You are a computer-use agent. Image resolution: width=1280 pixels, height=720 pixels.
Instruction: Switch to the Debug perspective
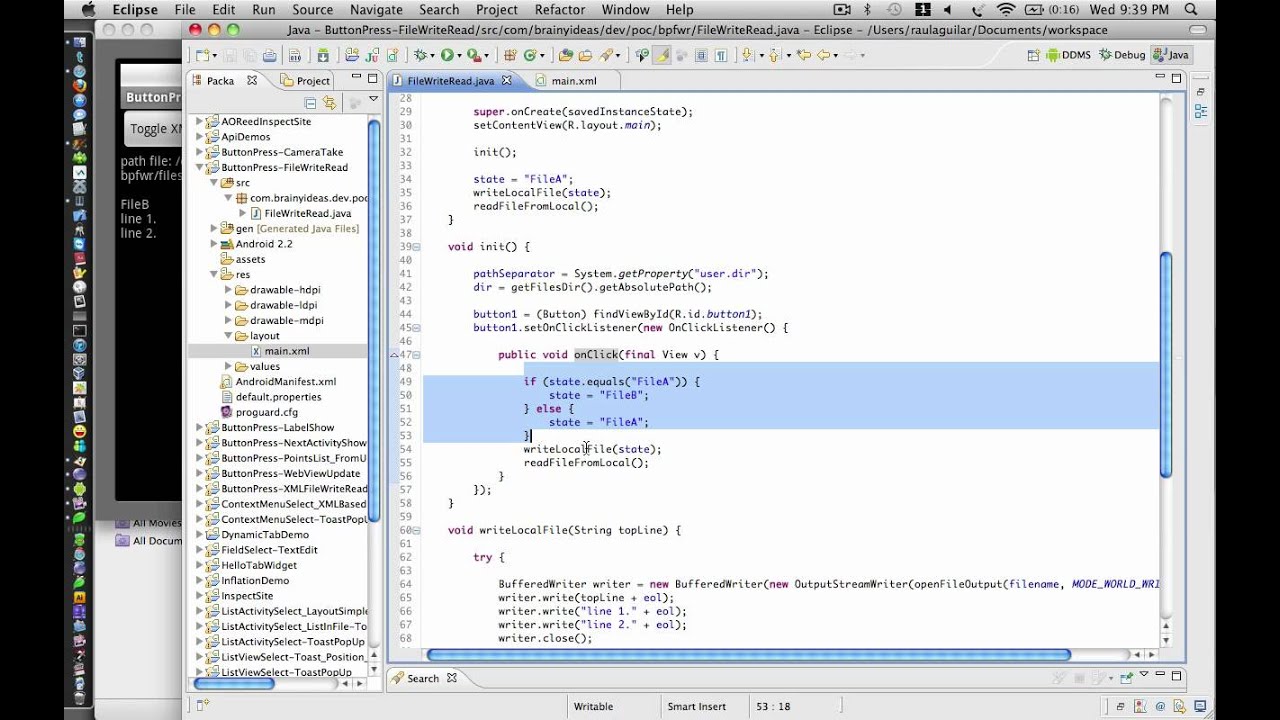click(x=1122, y=55)
